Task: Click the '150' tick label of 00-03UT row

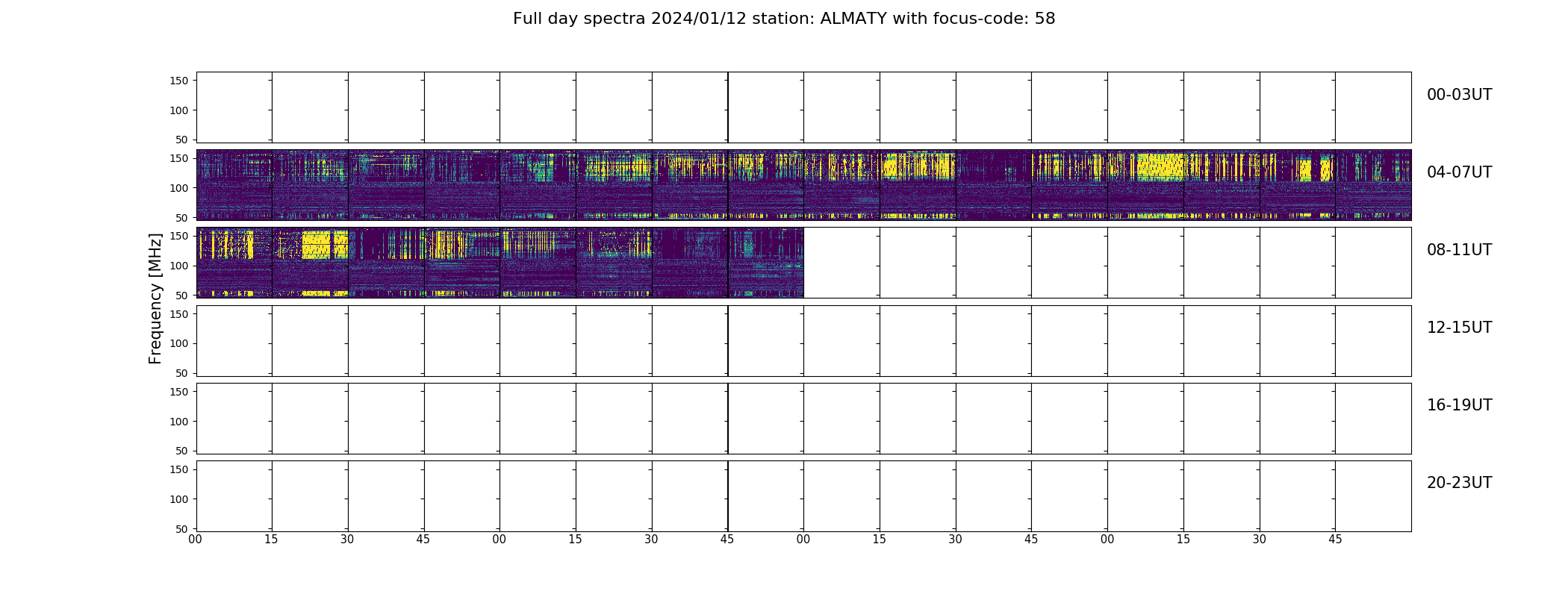Action: click(x=179, y=81)
